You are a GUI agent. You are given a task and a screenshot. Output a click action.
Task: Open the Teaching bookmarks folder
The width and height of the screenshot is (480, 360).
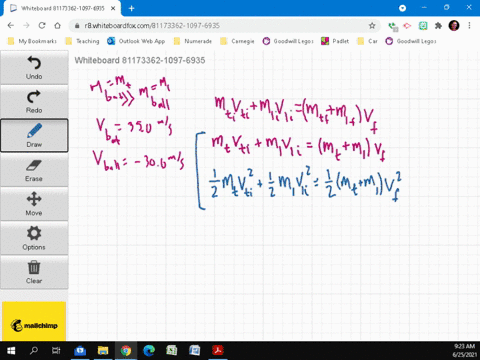[83, 41]
